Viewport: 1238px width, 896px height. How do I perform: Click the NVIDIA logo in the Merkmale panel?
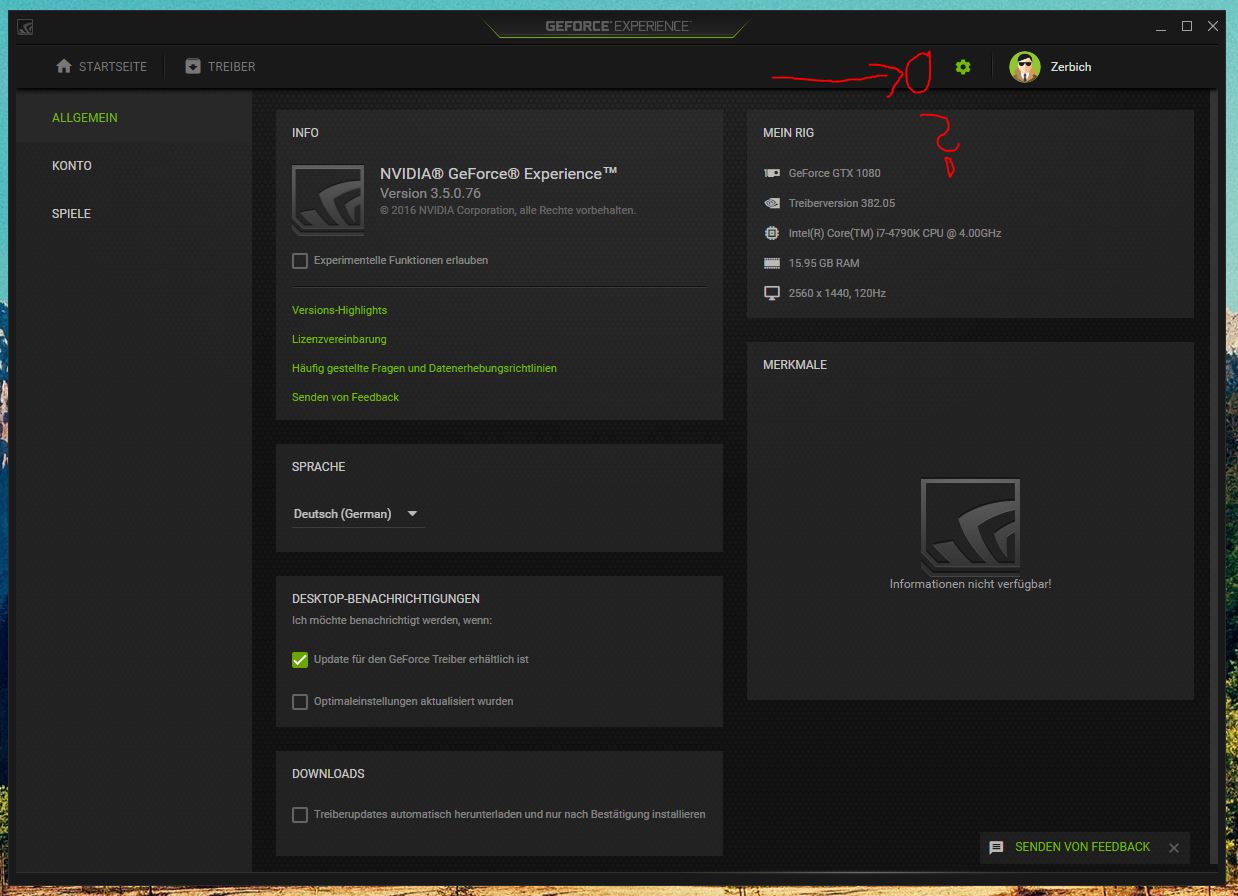971,526
